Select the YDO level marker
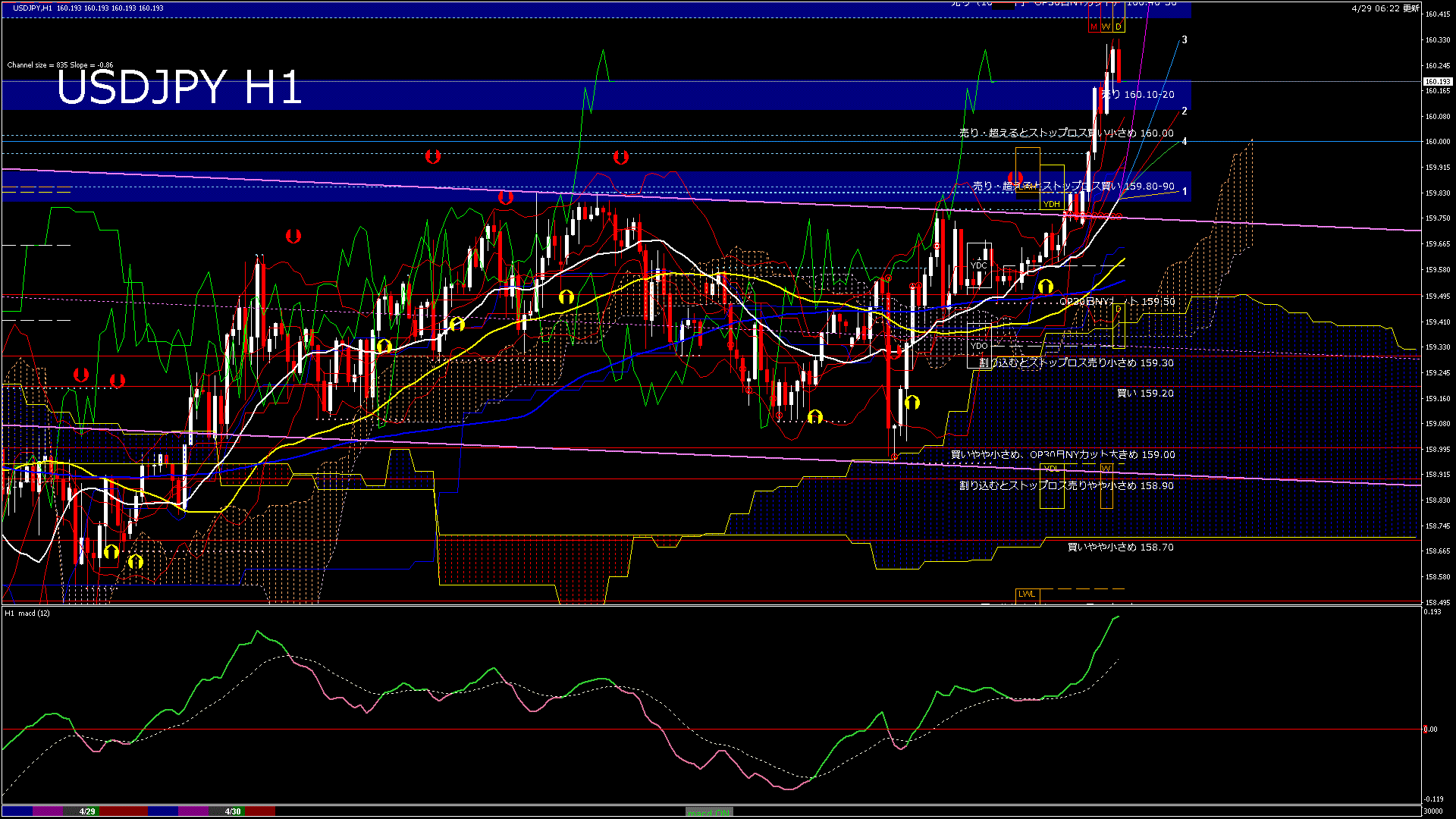This screenshot has height=819, width=1456. (x=979, y=346)
